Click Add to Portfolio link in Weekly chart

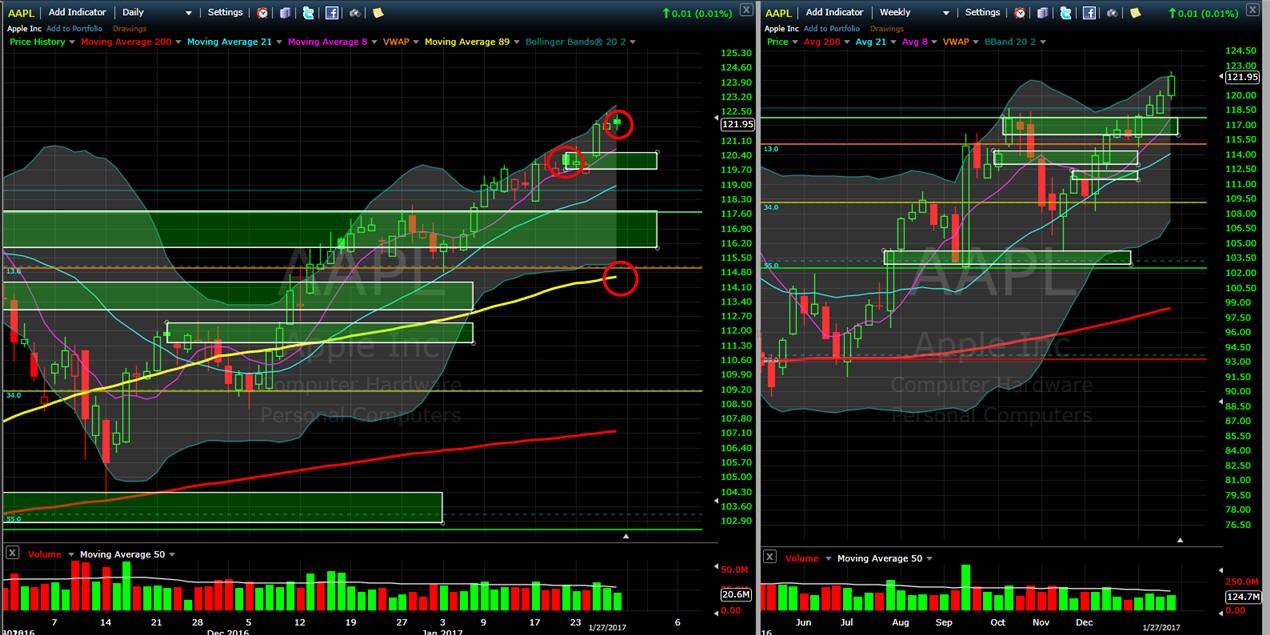pyautogui.click(x=831, y=29)
